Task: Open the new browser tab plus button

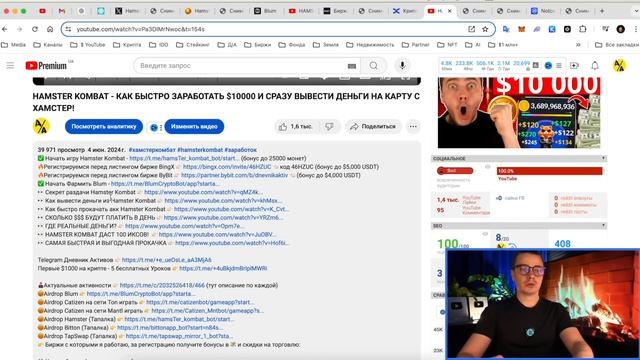Action: [602, 11]
